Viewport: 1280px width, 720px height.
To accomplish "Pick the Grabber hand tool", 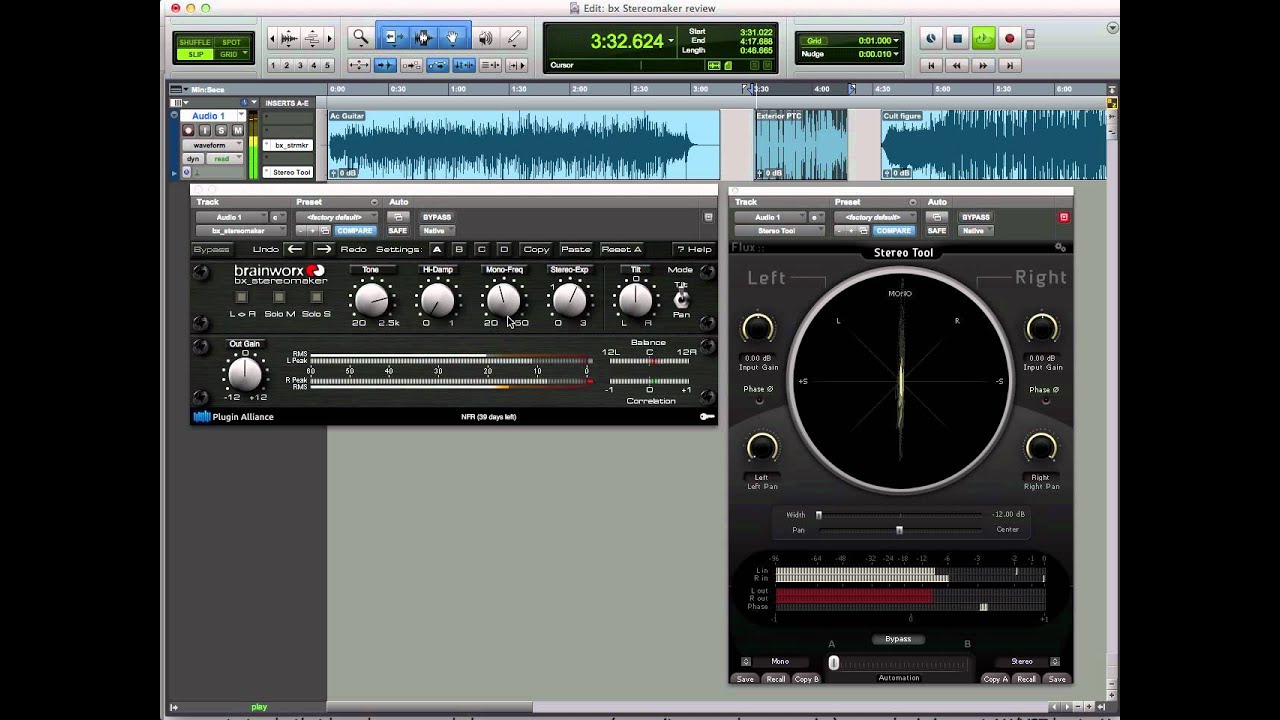I will (x=452, y=39).
